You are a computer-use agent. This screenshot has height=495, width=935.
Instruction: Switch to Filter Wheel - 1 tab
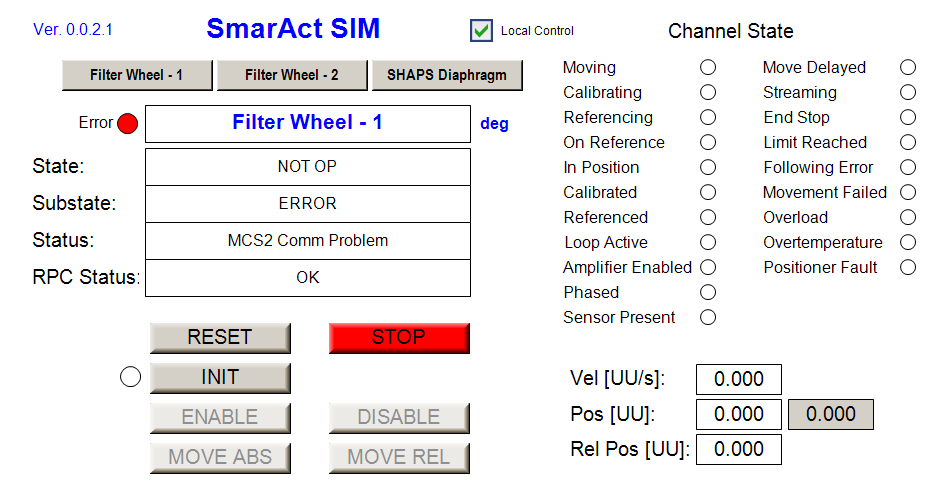[x=137, y=75]
